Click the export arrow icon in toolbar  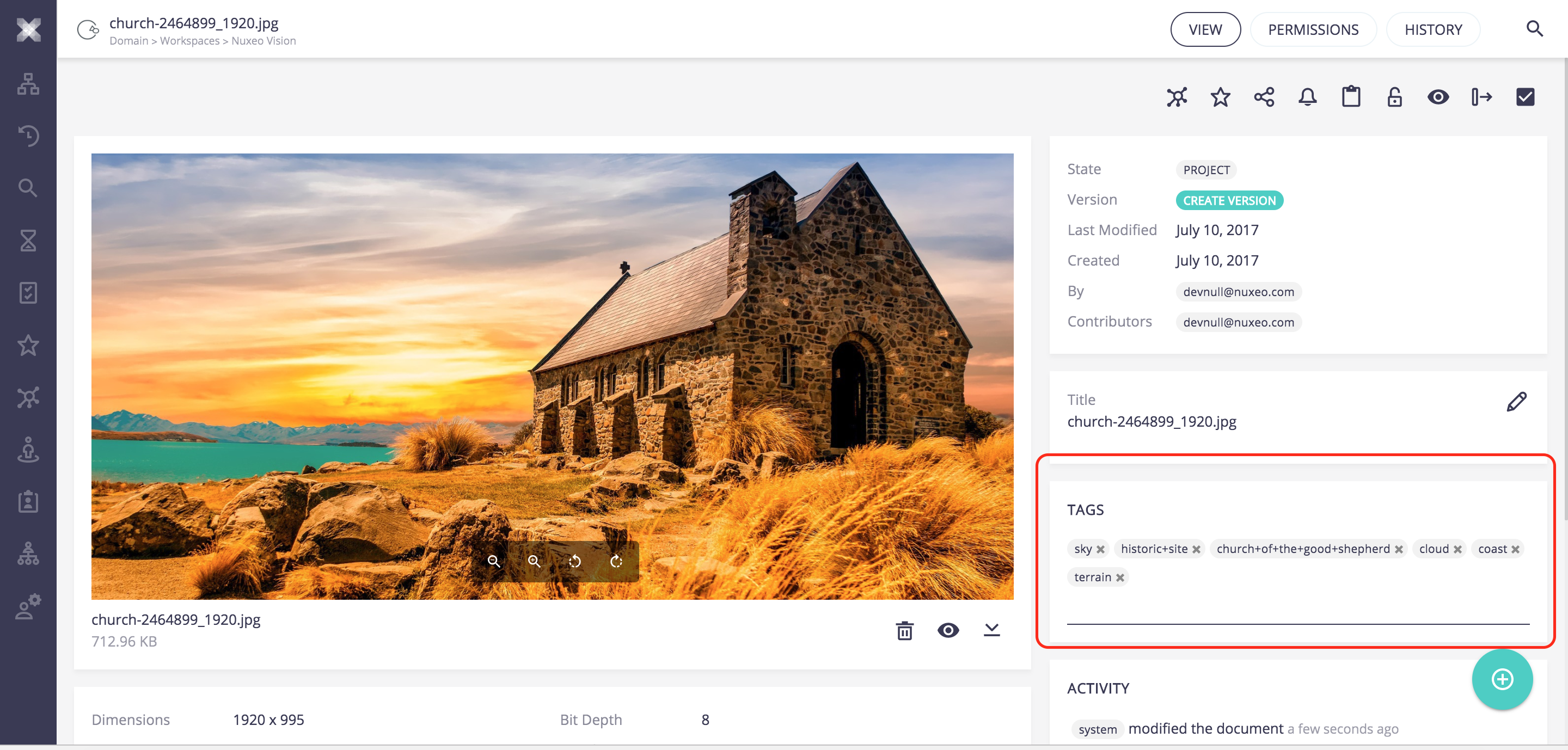(1481, 97)
